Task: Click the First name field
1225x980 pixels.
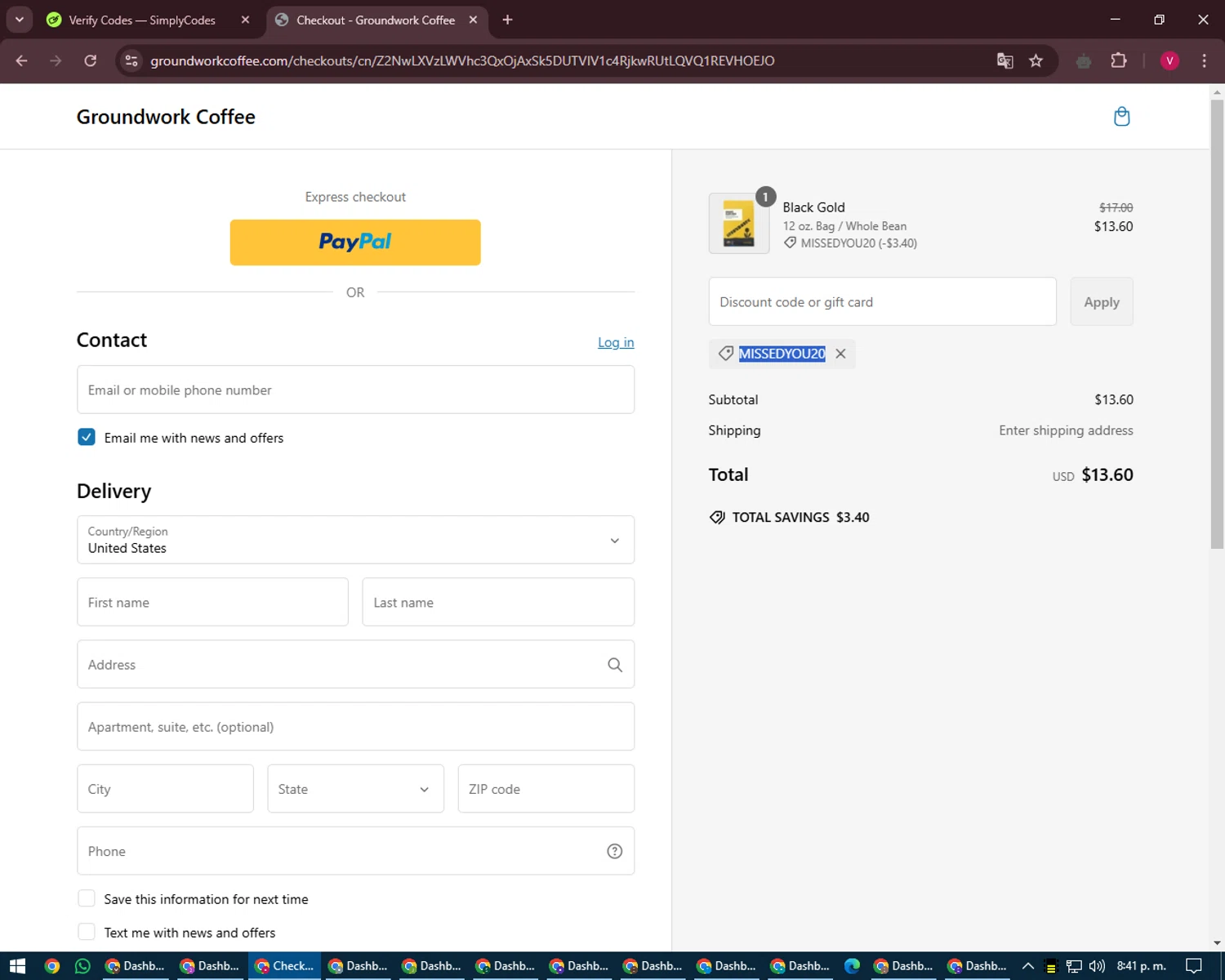Action: [x=212, y=602]
